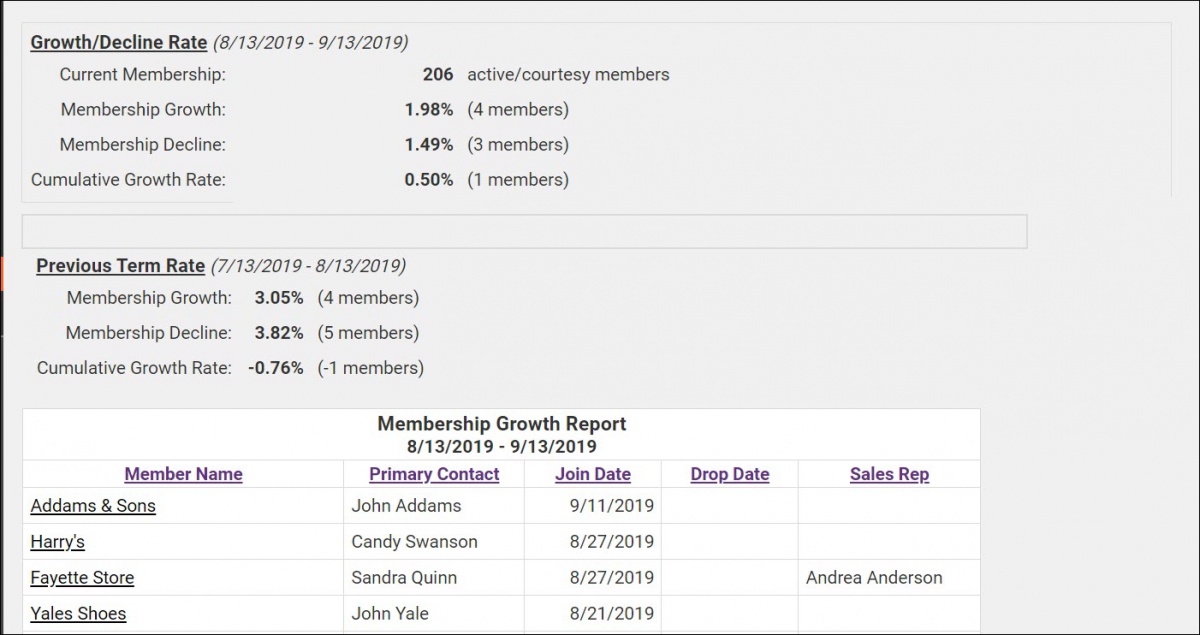Sort table by Member Name column

click(183, 474)
